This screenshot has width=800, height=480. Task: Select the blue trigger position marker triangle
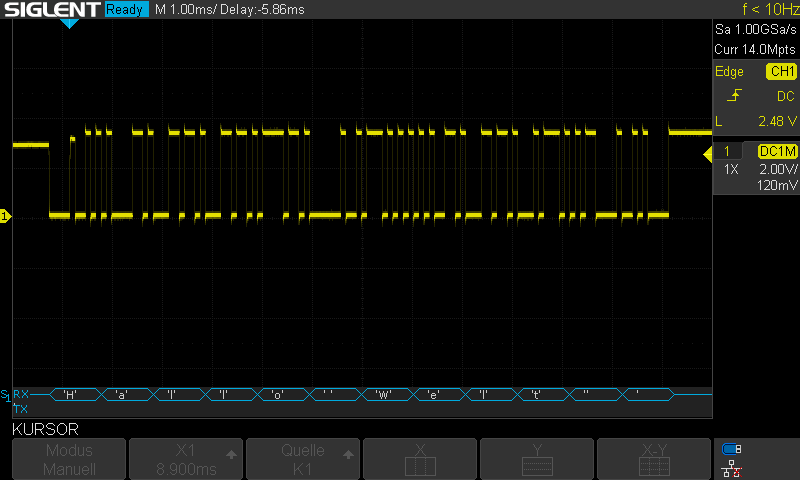coord(69,23)
